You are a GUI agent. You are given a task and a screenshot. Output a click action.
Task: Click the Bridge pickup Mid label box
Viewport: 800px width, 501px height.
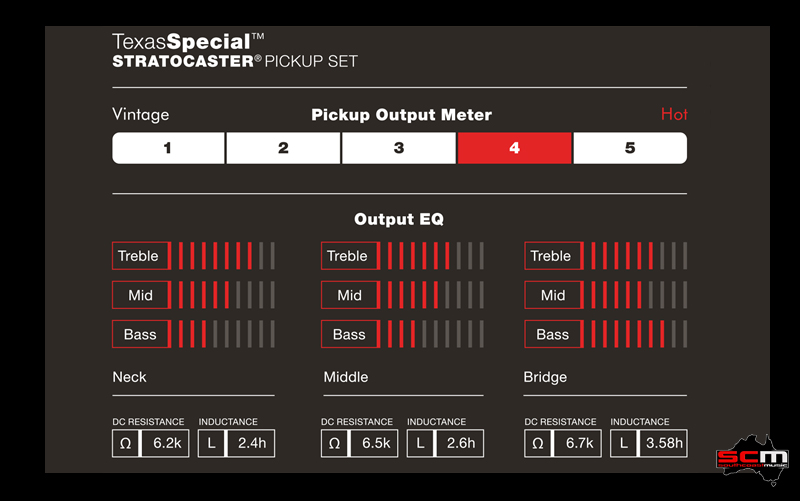pos(554,295)
